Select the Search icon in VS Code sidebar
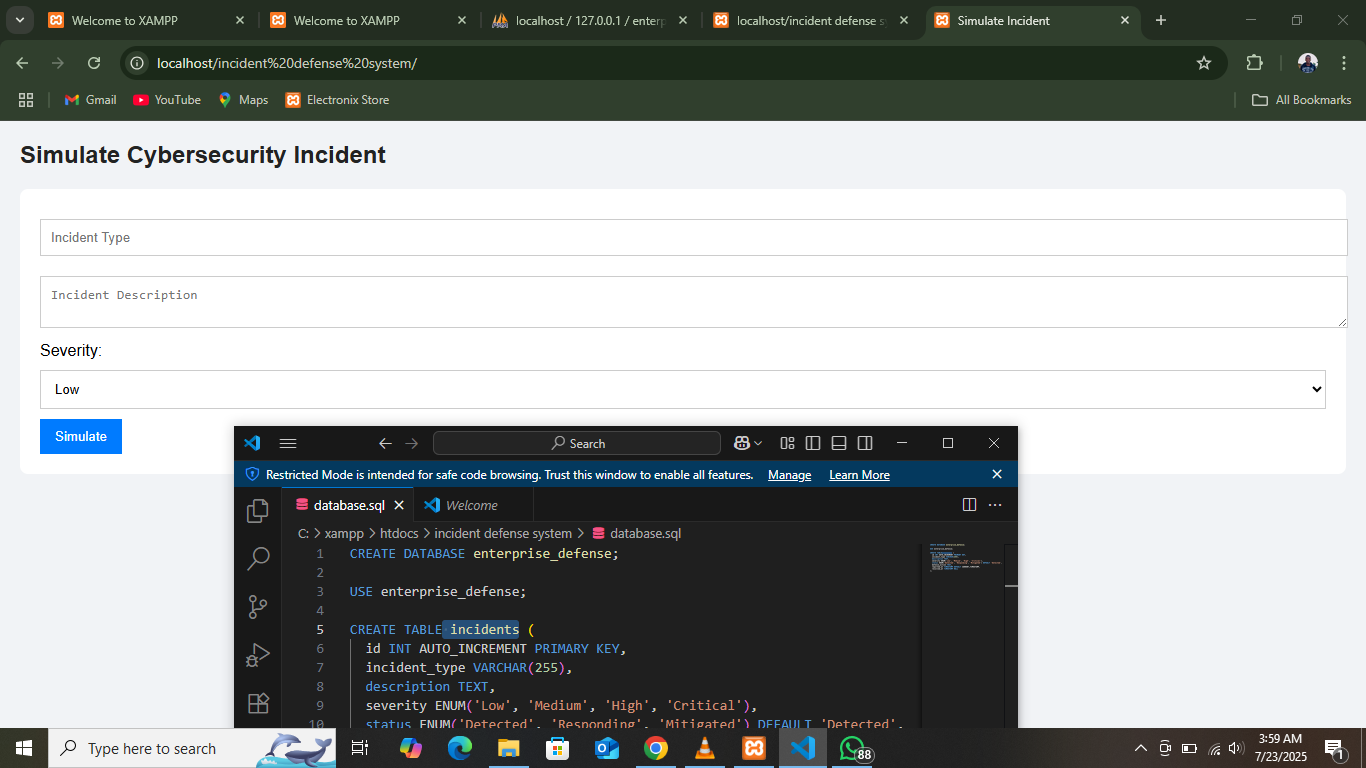Image resolution: width=1366 pixels, height=768 pixels. [x=257, y=558]
